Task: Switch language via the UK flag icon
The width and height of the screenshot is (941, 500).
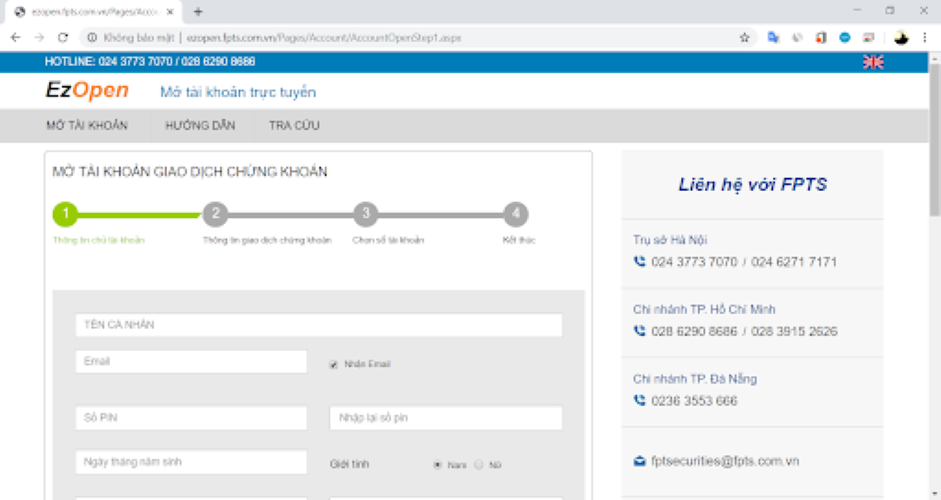Action: (x=873, y=62)
